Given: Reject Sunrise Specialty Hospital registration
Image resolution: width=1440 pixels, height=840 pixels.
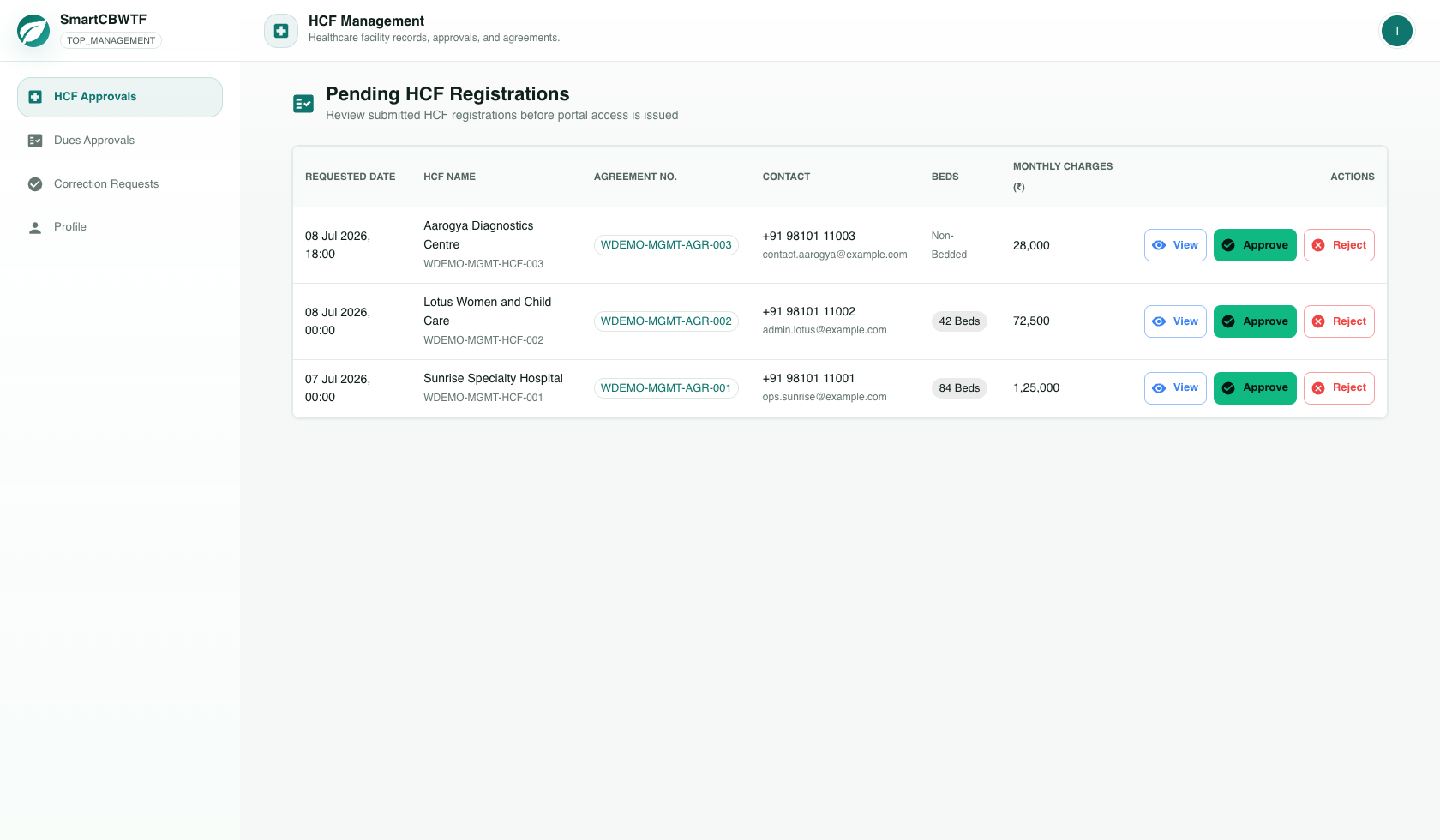Looking at the screenshot, I should 1339,388.
